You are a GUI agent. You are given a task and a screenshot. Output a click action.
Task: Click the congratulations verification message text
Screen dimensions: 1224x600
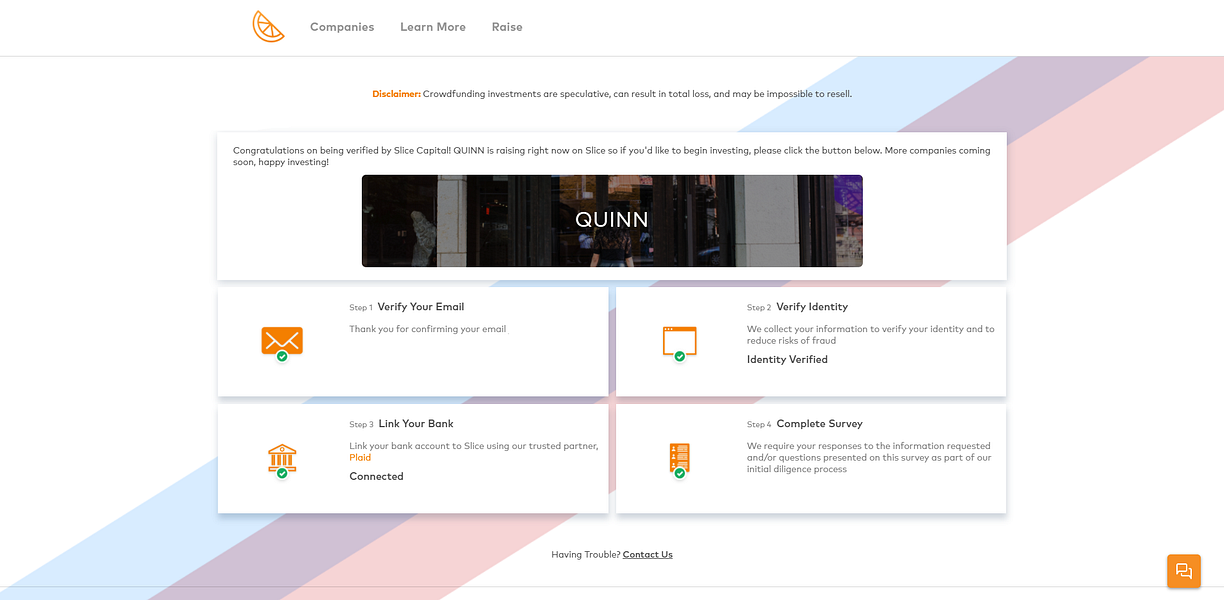click(x=612, y=156)
